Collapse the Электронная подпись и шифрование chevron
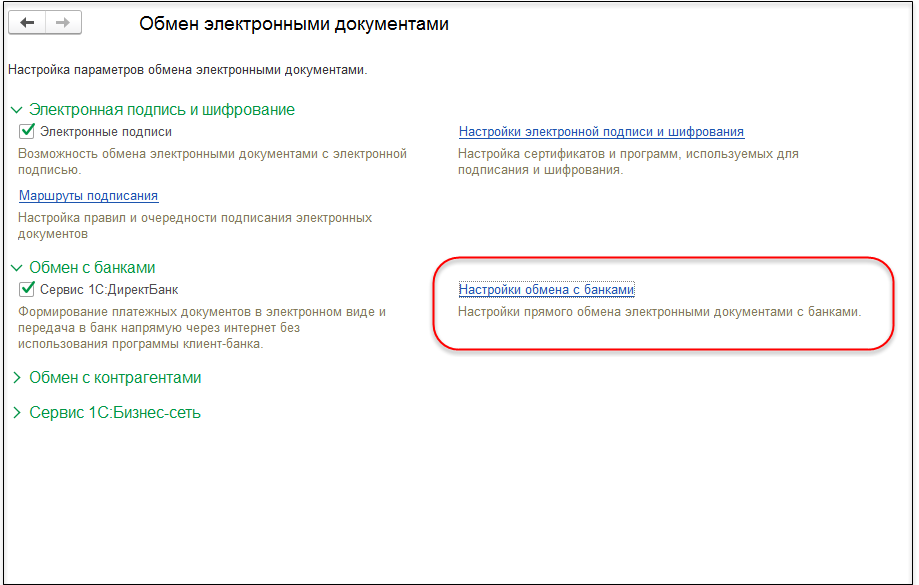 (16, 110)
